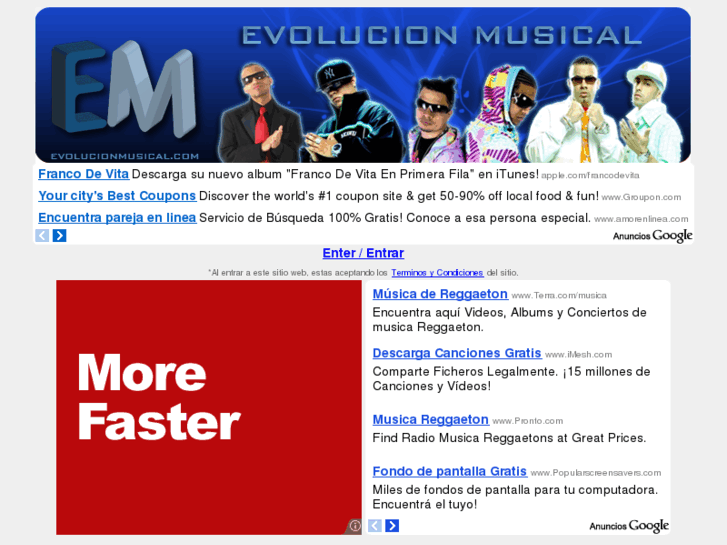Open Descarga Canciones Gratis ad link
The image size is (727, 545).
[x=457, y=353]
